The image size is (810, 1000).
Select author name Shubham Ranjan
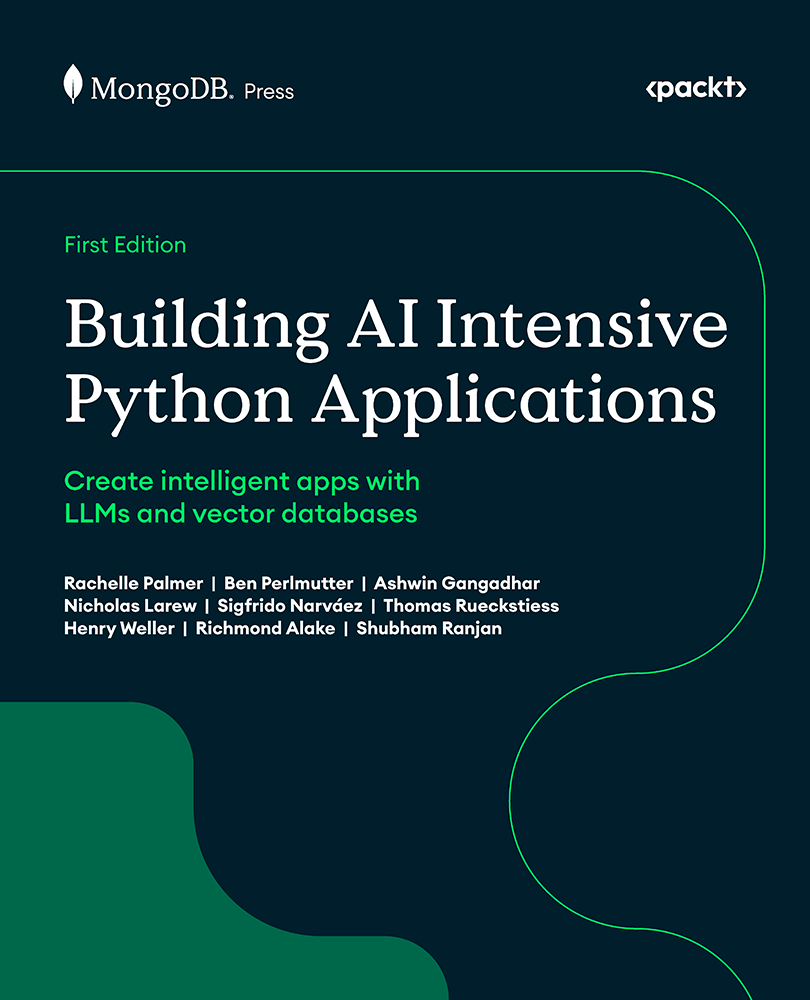[429, 629]
